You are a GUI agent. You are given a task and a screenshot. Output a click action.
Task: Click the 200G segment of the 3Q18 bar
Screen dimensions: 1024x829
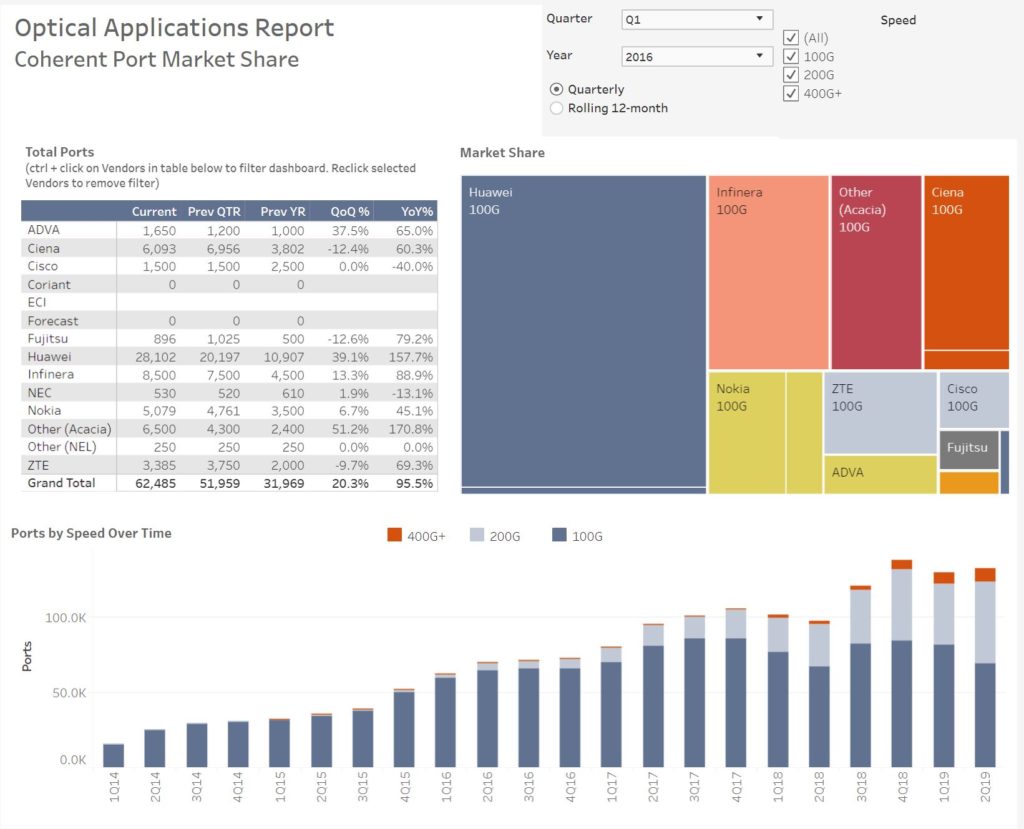(x=861, y=617)
